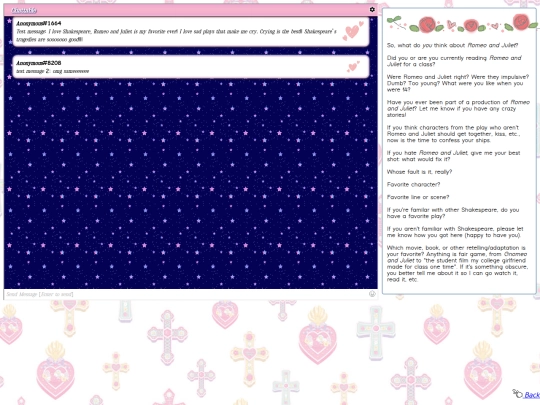Click the hearts icon on Anonymous#8208 message
Screen dimensions: 540x405
pyautogui.click(x=353, y=66)
